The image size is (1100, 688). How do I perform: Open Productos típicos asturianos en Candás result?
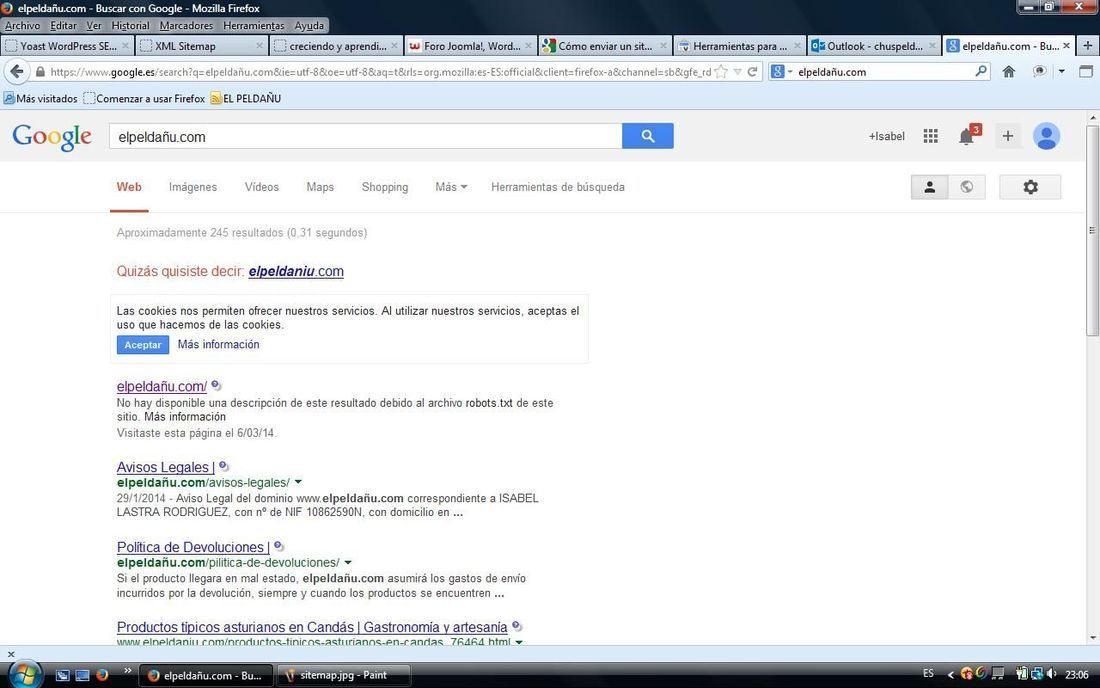312,627
